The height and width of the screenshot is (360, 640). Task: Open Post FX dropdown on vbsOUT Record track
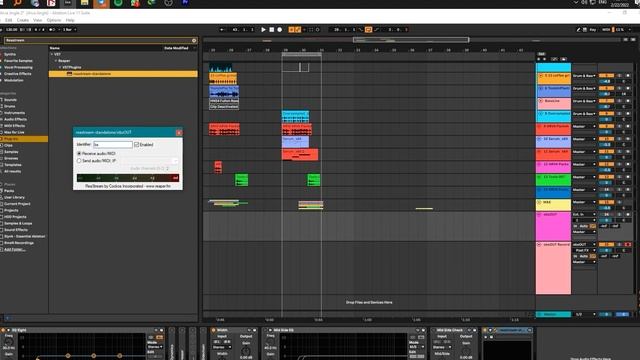click(584, 250)
